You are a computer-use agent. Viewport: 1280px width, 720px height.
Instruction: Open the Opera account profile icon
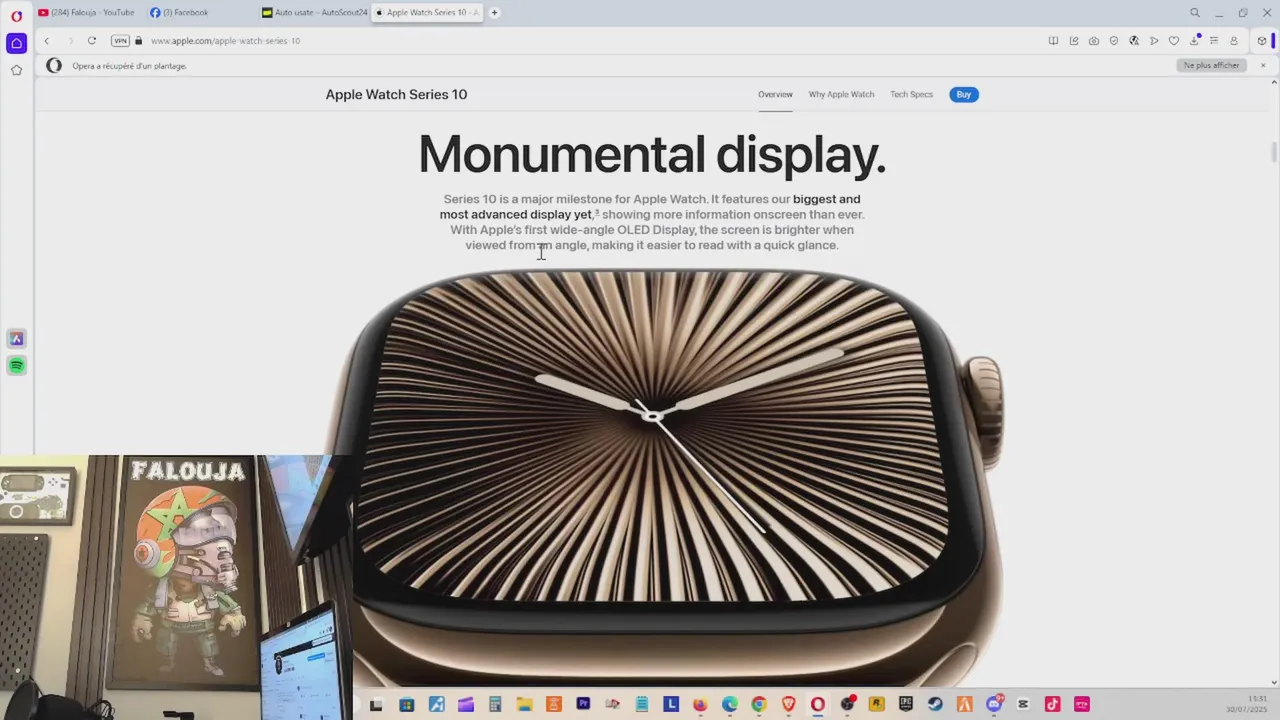[x=1234, y=41]
